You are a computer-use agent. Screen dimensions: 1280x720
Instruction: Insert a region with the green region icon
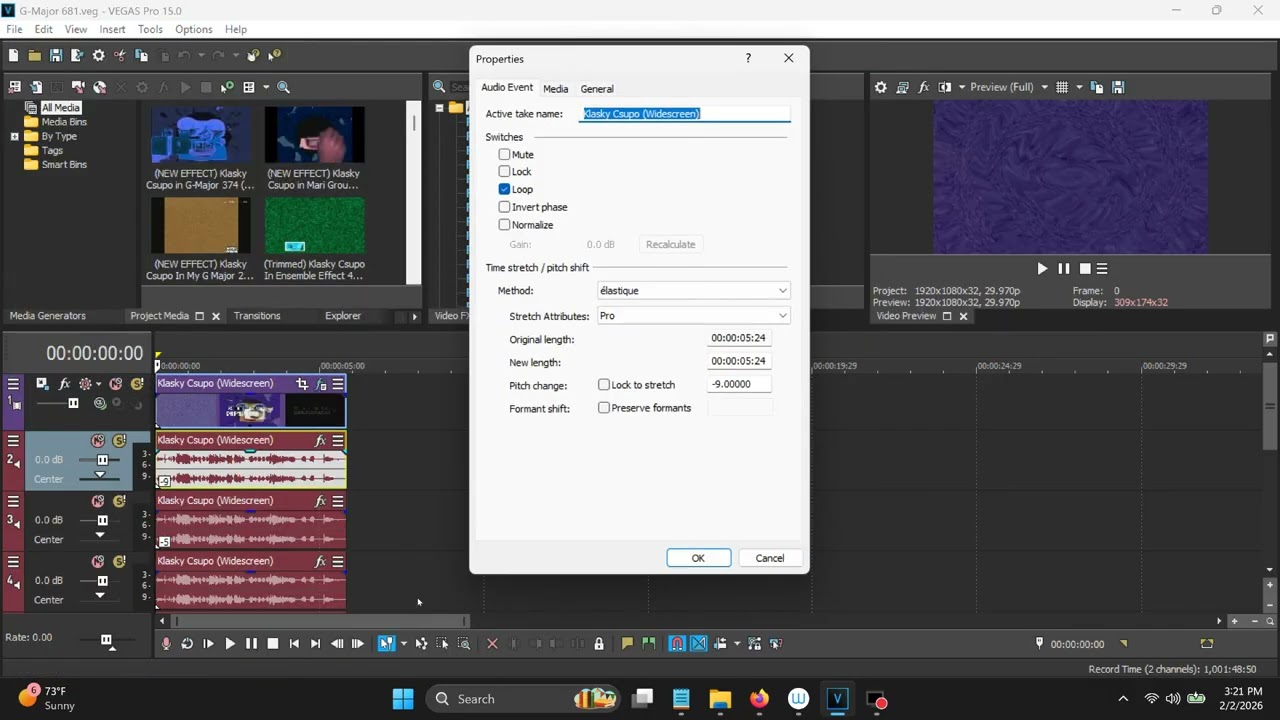[x=648, y=644]
